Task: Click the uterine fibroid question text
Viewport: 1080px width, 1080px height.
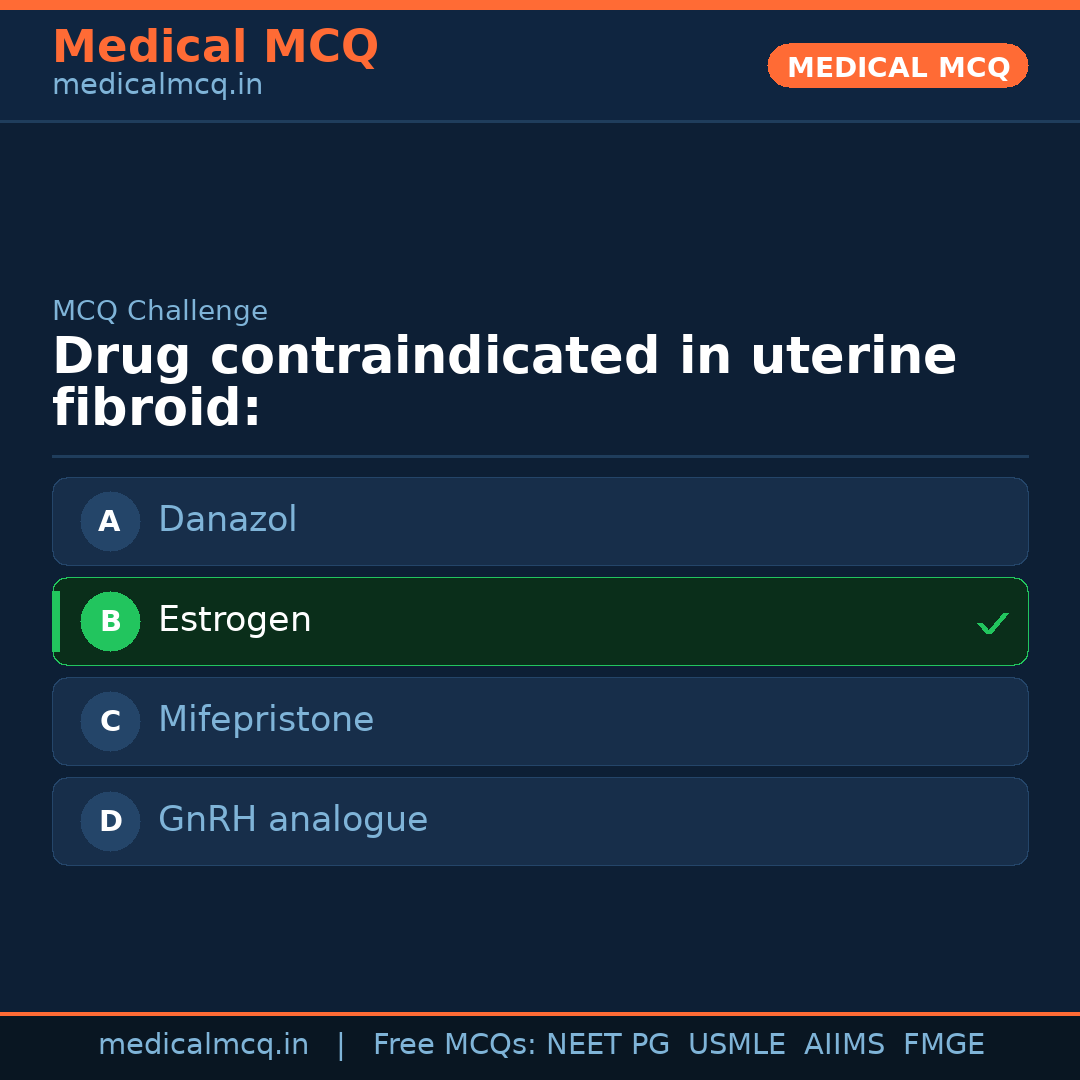Action: point(504,382)
